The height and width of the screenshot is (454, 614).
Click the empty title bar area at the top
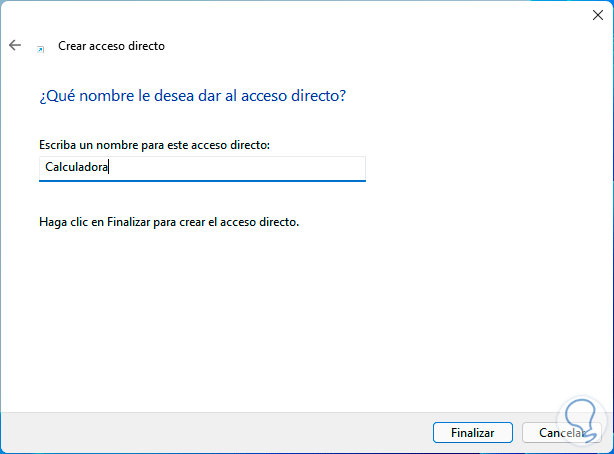(300, 14)
